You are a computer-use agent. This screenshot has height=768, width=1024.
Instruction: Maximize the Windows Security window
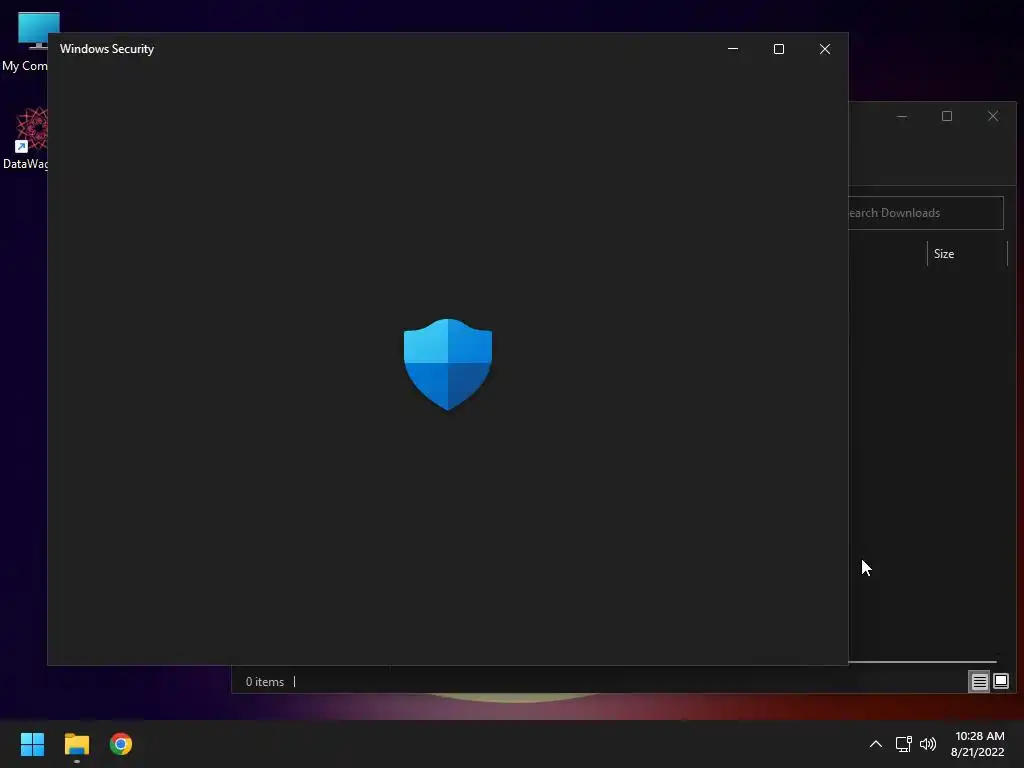[x=778, y=49]
